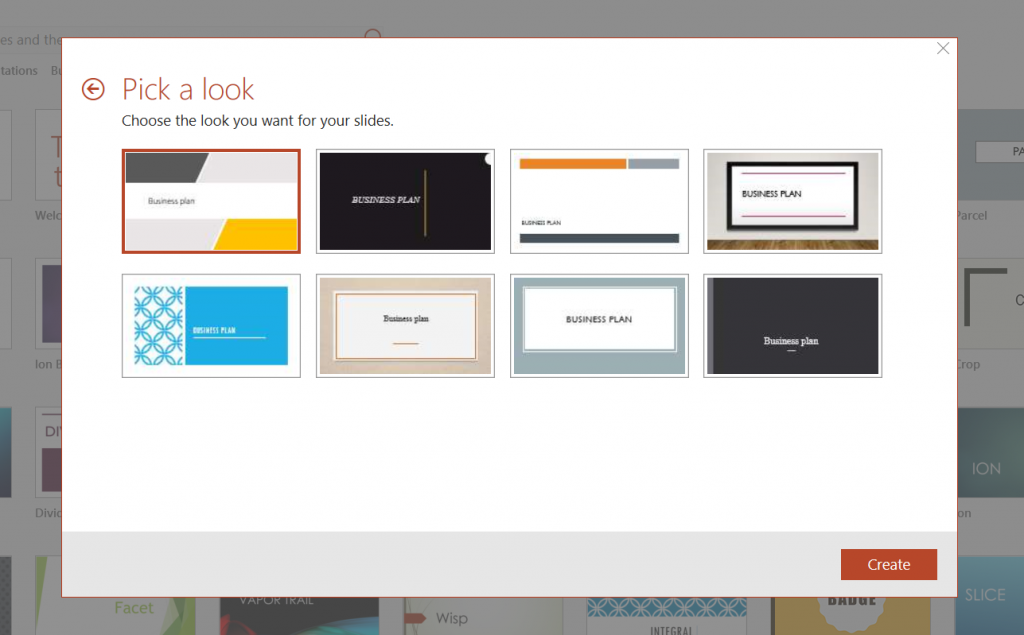The width and height of the screenshot is (1024, 635).
Task: Close the Pick a look dialog
Action: 942,48
